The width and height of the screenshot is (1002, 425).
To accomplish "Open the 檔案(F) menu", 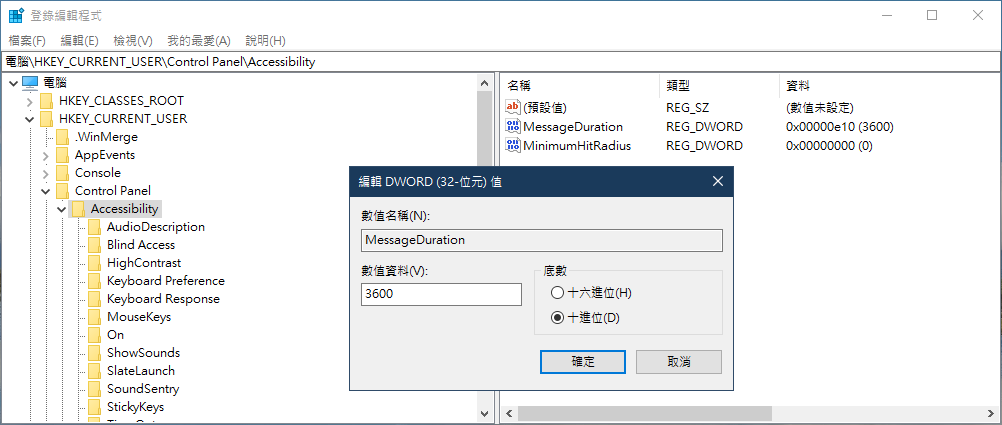I will (x=27, y=41).
